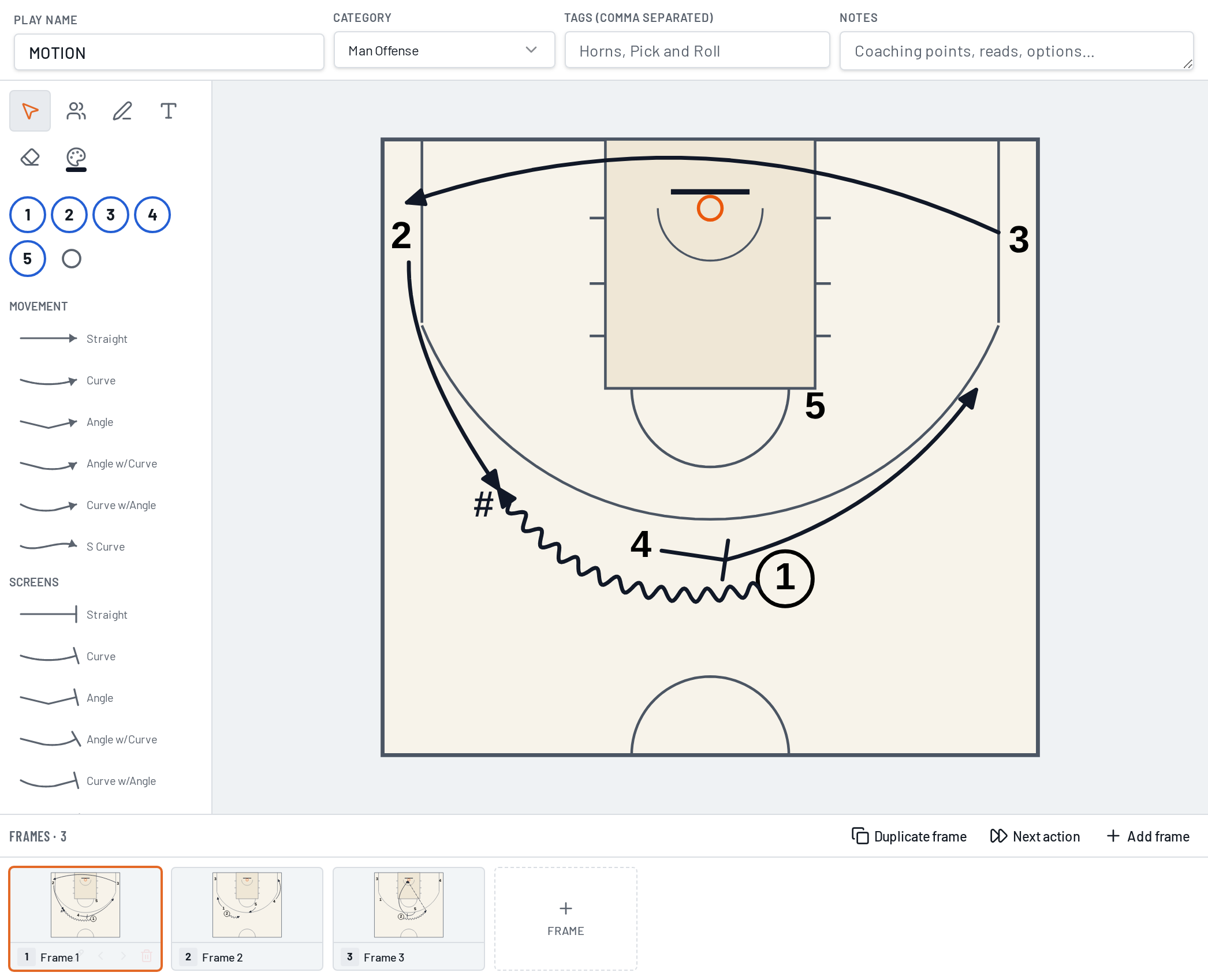
Task: Edit the Play Name field
Action: pyautogui.click(x=169, y=53)
